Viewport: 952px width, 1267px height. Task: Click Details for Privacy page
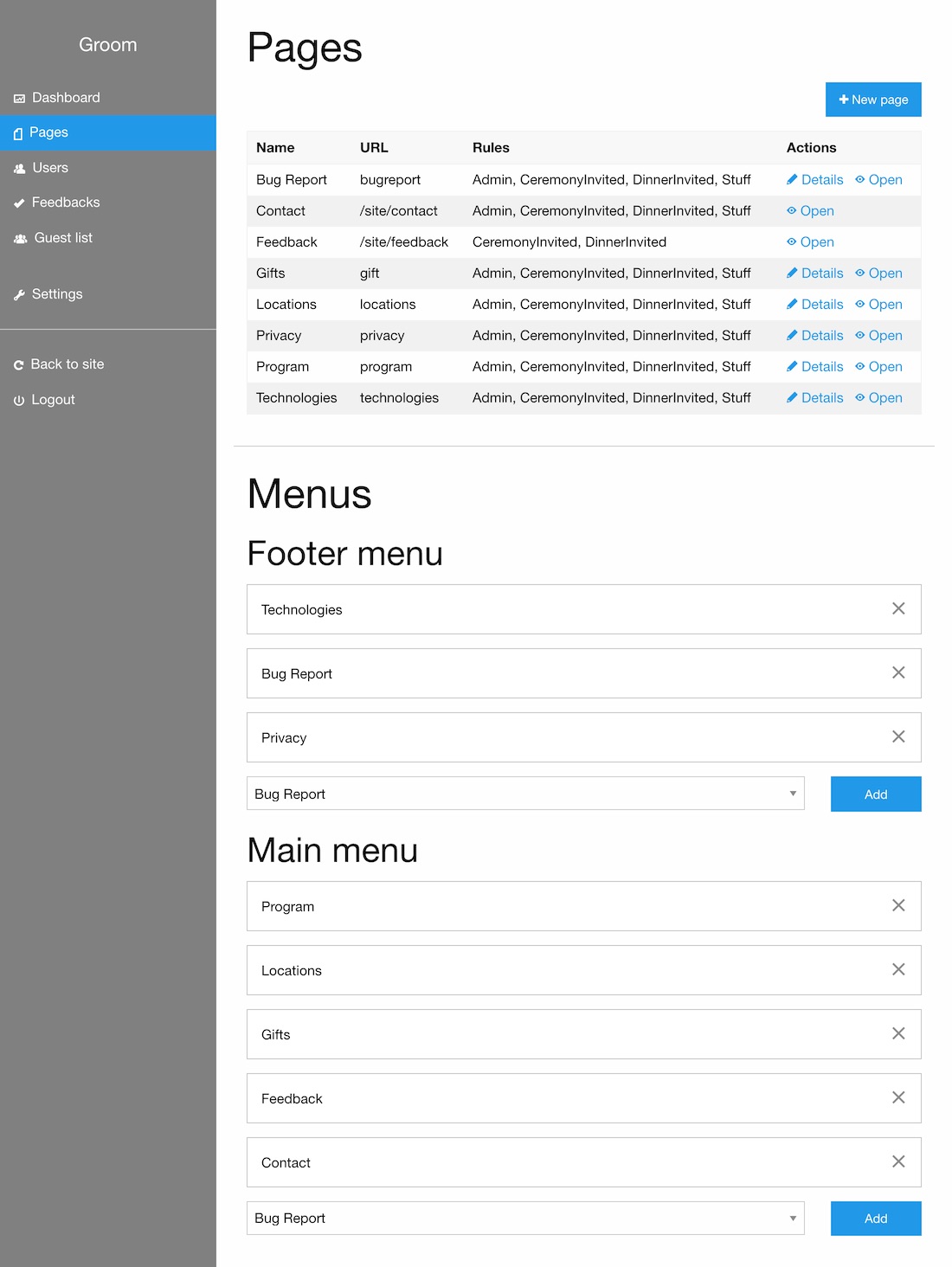(x=814, y=336)
